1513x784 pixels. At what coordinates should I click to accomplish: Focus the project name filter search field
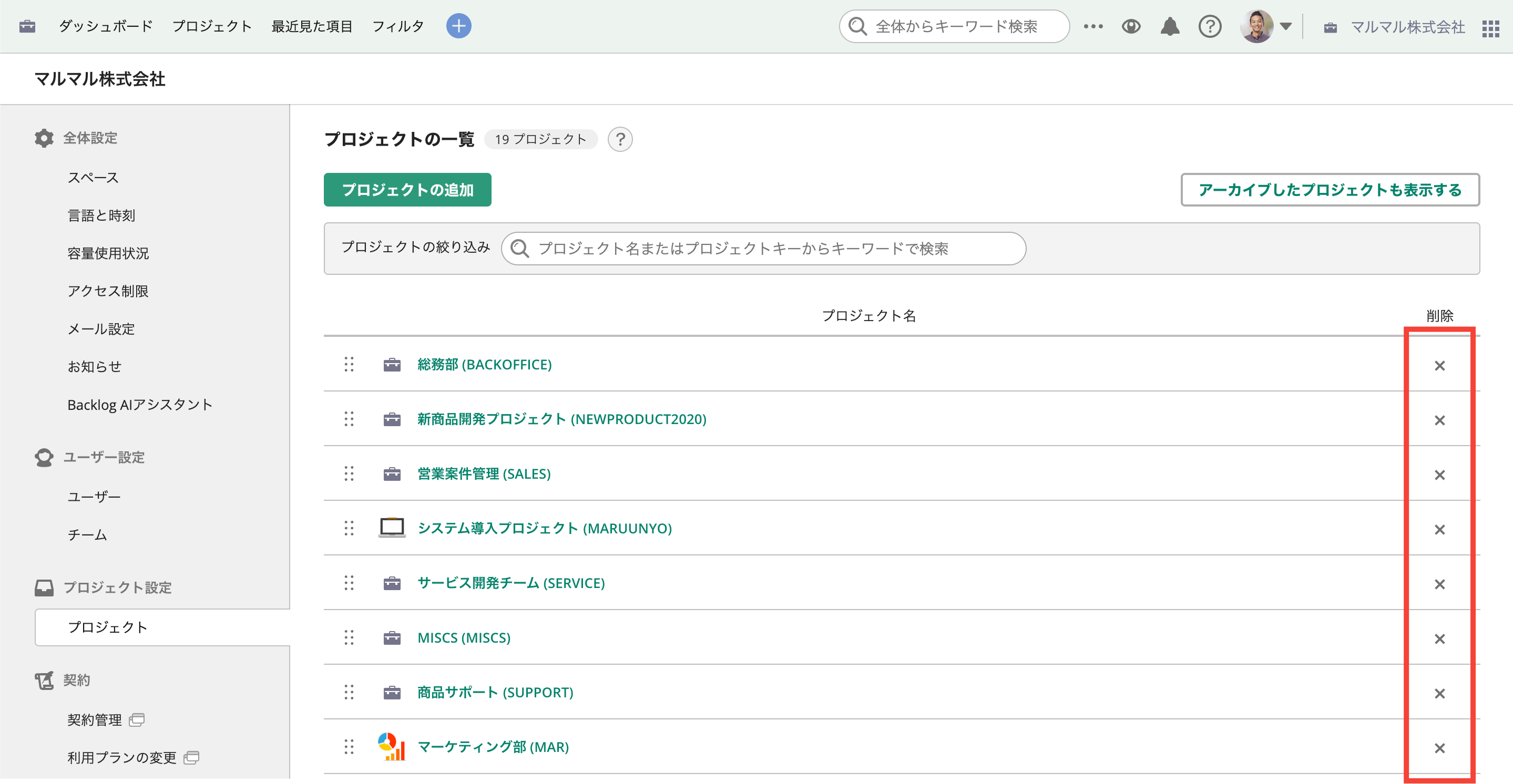tap(763, 249)
